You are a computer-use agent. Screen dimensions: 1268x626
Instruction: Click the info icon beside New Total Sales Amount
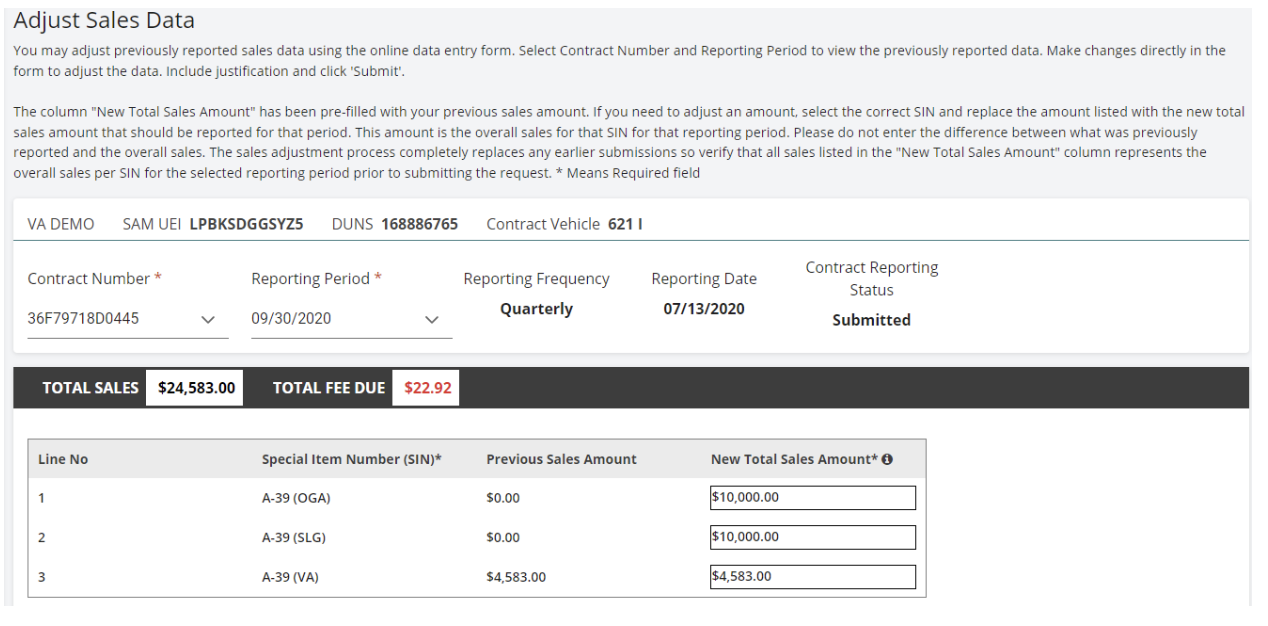[x=887, y=460]
